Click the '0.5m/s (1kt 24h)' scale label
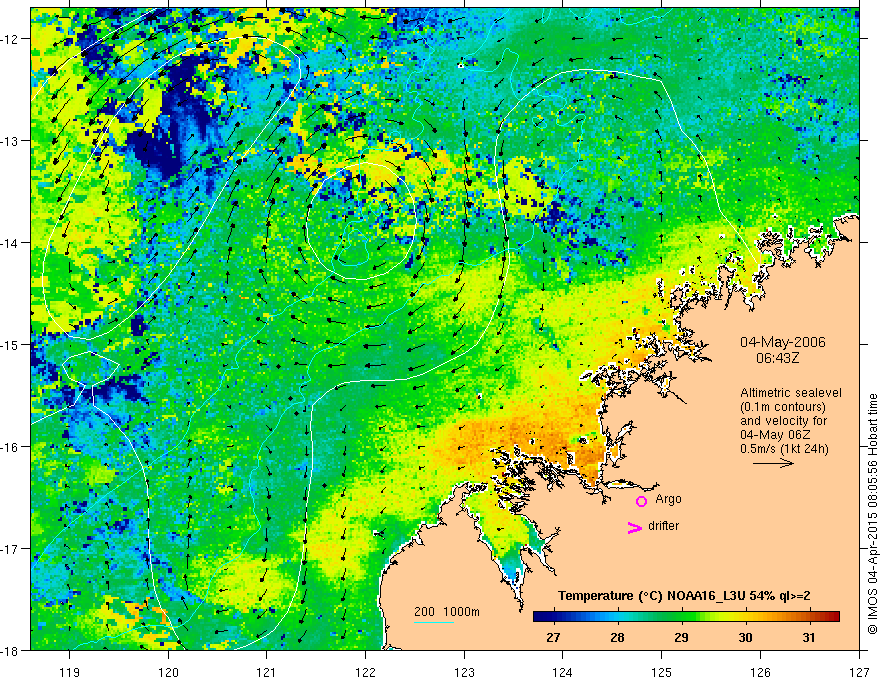The width and height of the screenshot is (880, 680). (784, 449)
